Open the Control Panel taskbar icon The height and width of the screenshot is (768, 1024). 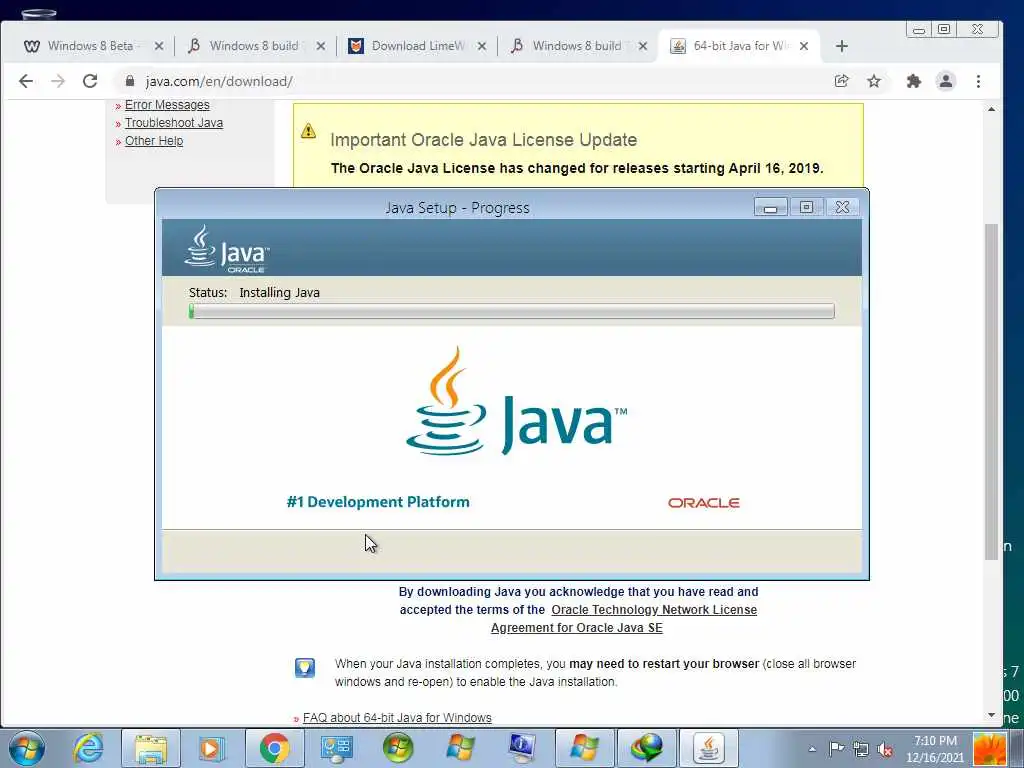click(x=336, y=748)
